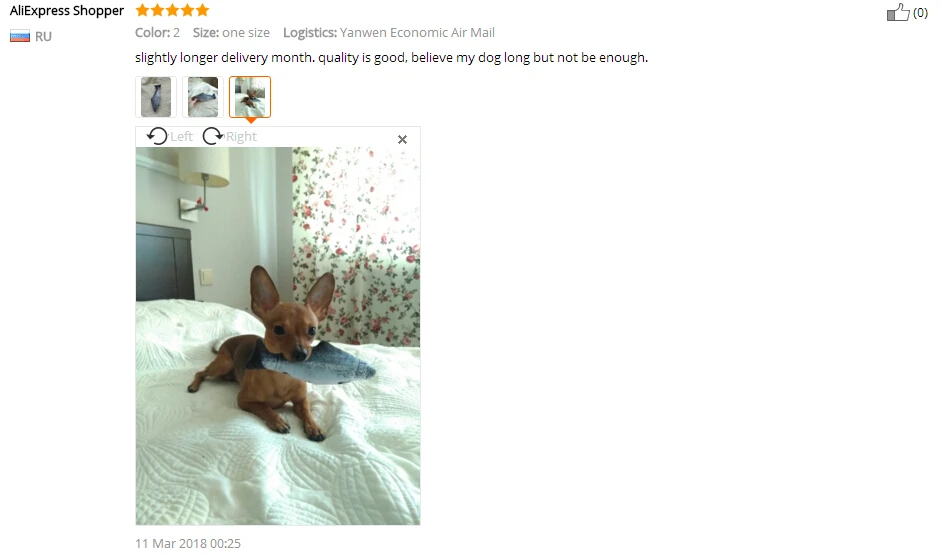The height and width of the screenshot is (558, 942).
Task: Click the 'Right' rotate label
Action: click(242, 137)
